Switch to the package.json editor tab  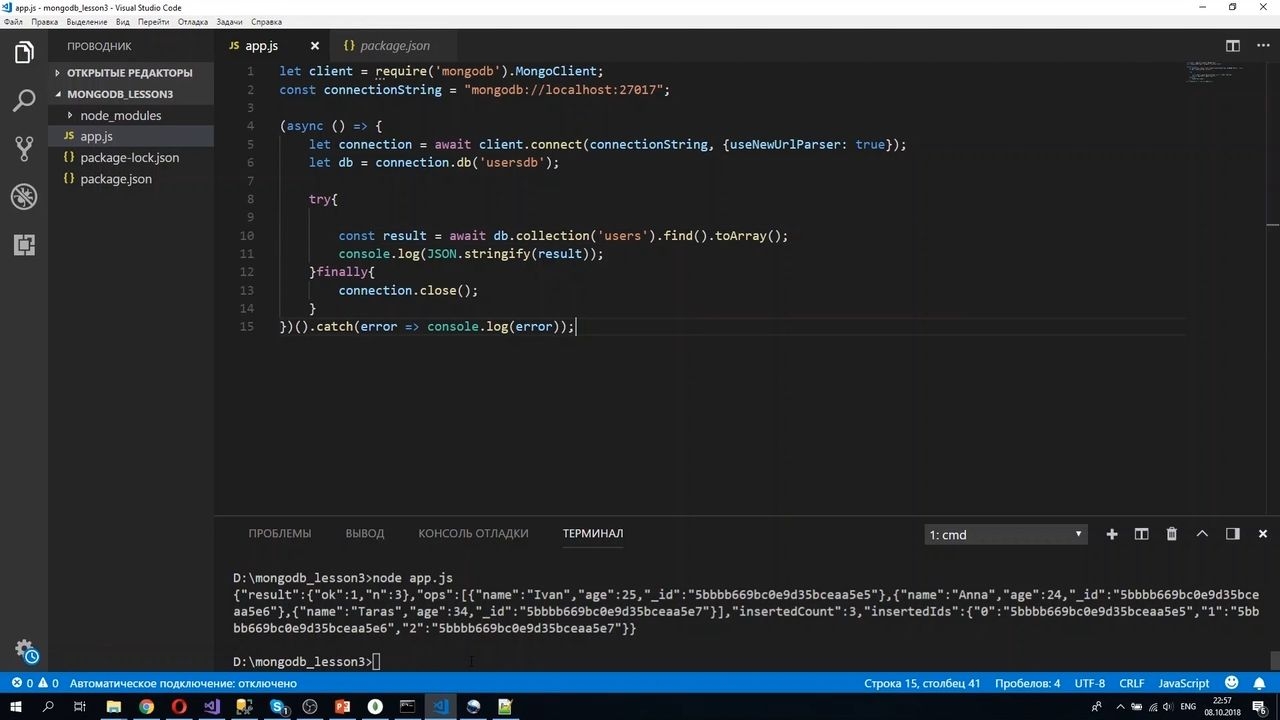click(x=395, y=46)
